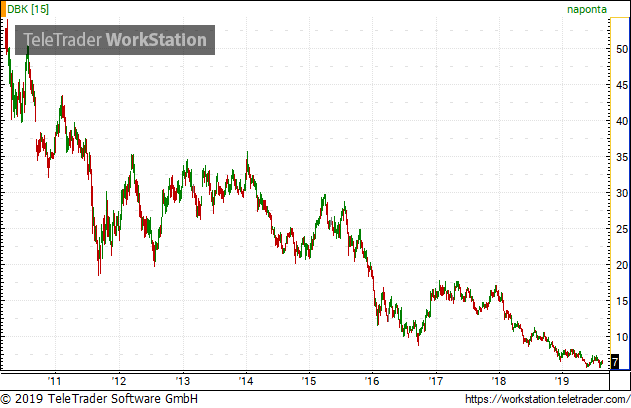
Task: Click the 45 price axis label
Action: coord(622,85)
